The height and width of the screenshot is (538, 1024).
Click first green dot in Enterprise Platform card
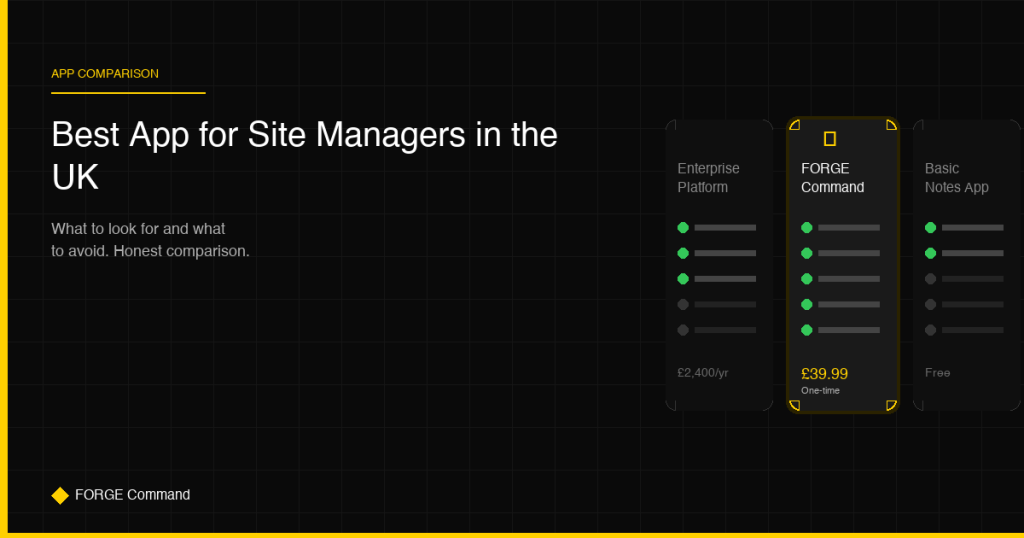click(x=683, y=228)
